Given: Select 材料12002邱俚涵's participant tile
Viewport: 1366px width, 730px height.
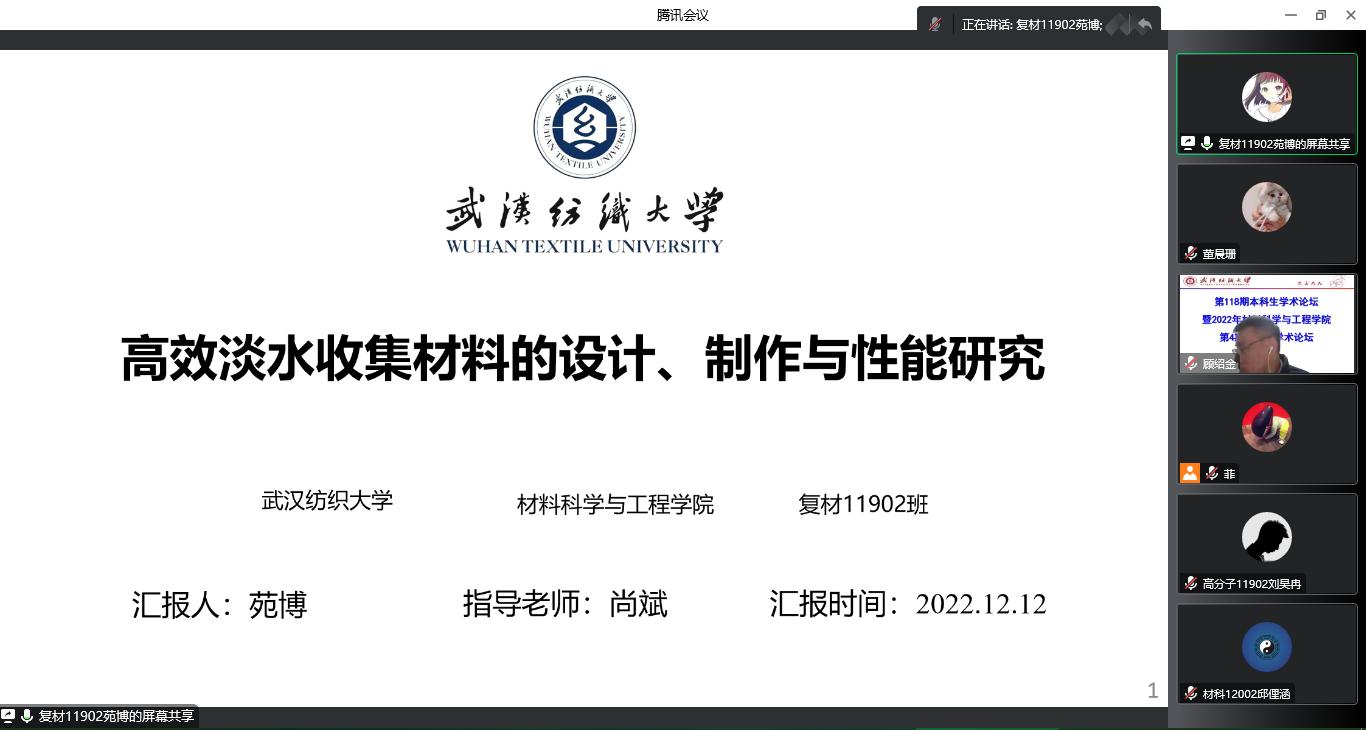Looking at the screenshot, I should 1267,648.
